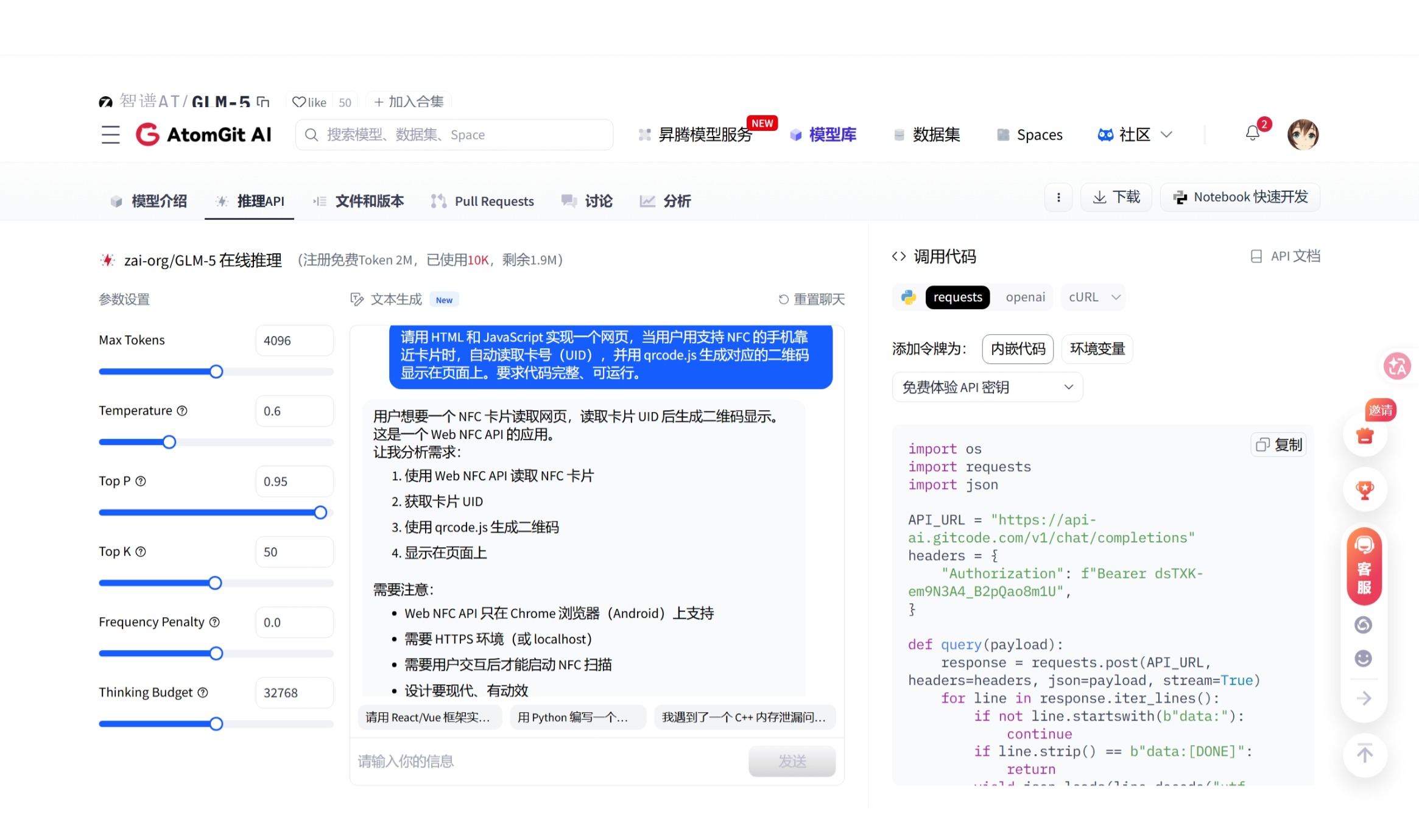Switch to the 模型介绍 tab

[x=149, y=201]
